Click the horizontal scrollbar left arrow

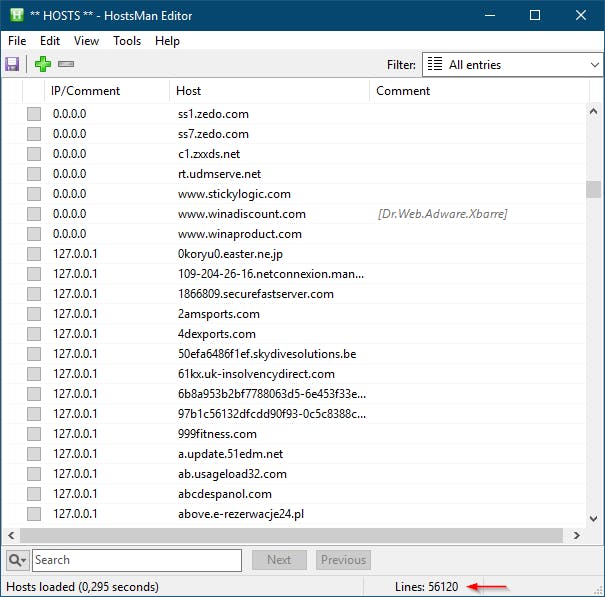12,535
